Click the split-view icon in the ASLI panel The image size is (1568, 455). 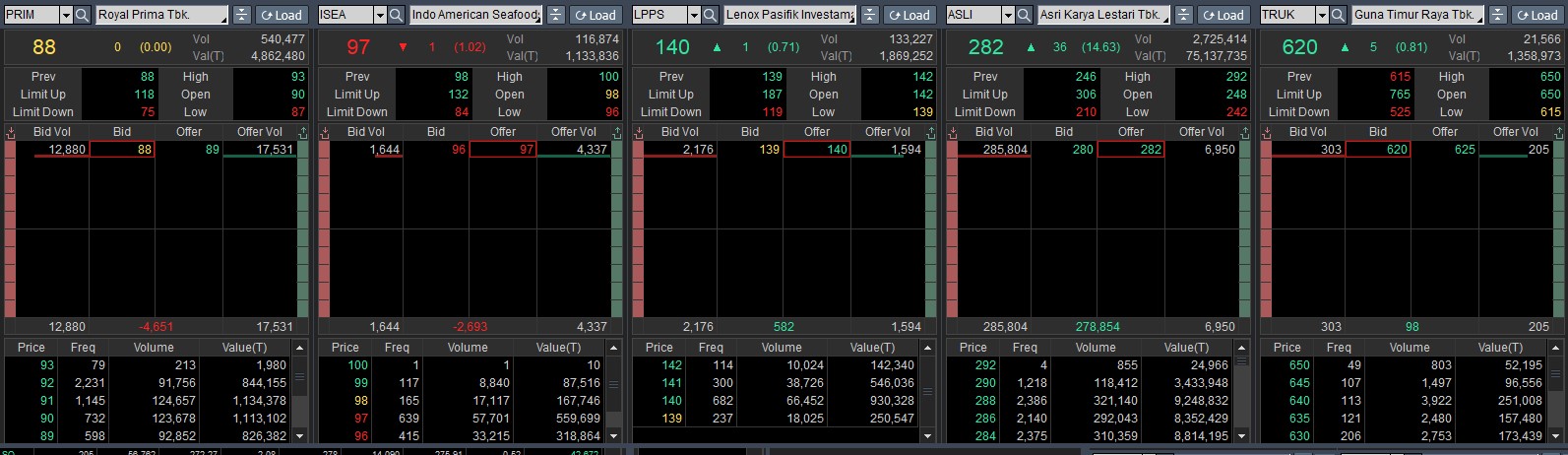(x=1184, y=15)
